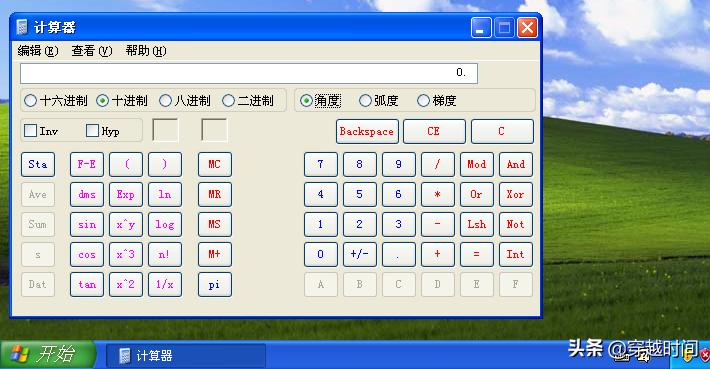710x369 pixels.
Task: Insert pi constant
Action: (215, 284)
